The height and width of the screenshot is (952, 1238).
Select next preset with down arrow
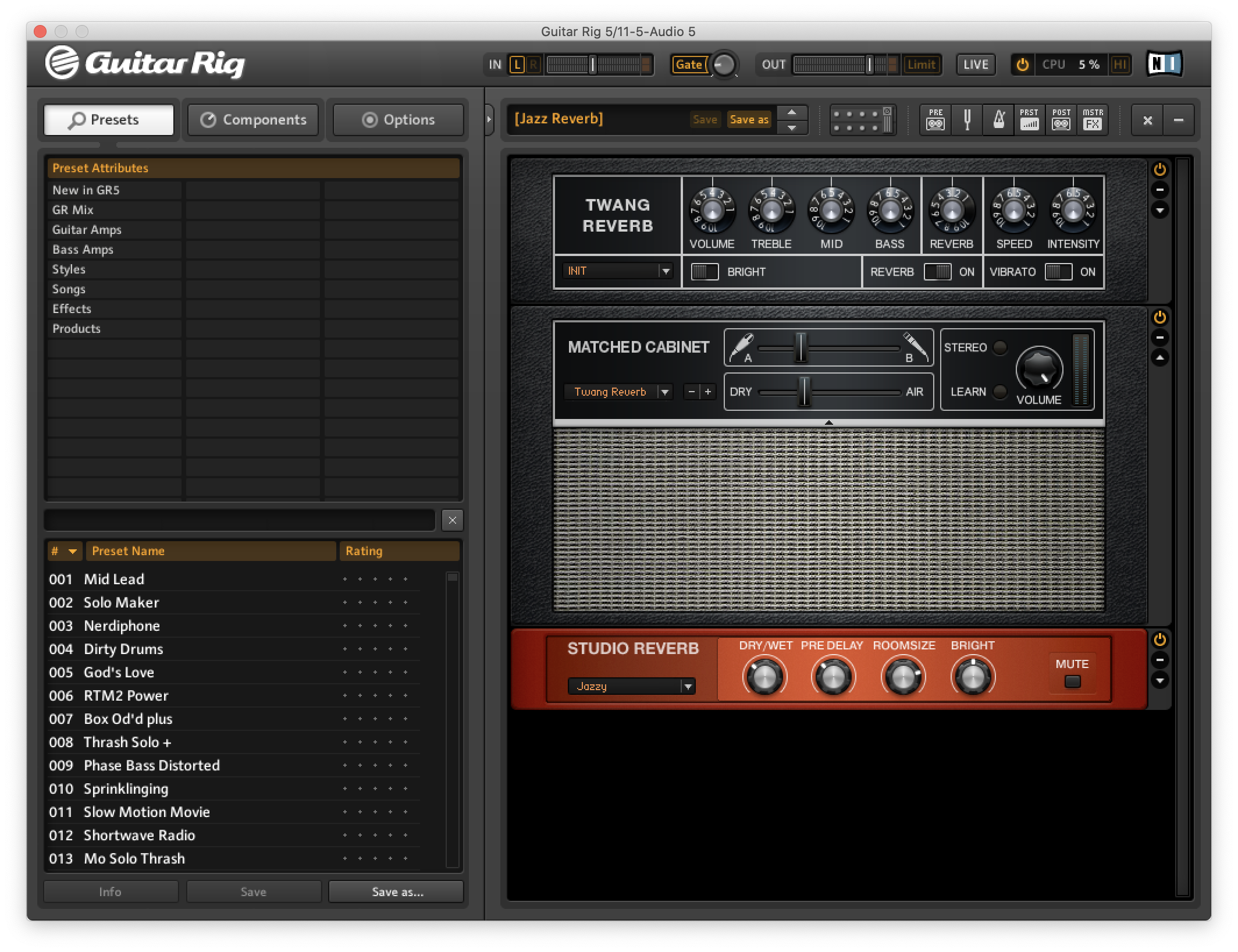click(x=792, y=127)
